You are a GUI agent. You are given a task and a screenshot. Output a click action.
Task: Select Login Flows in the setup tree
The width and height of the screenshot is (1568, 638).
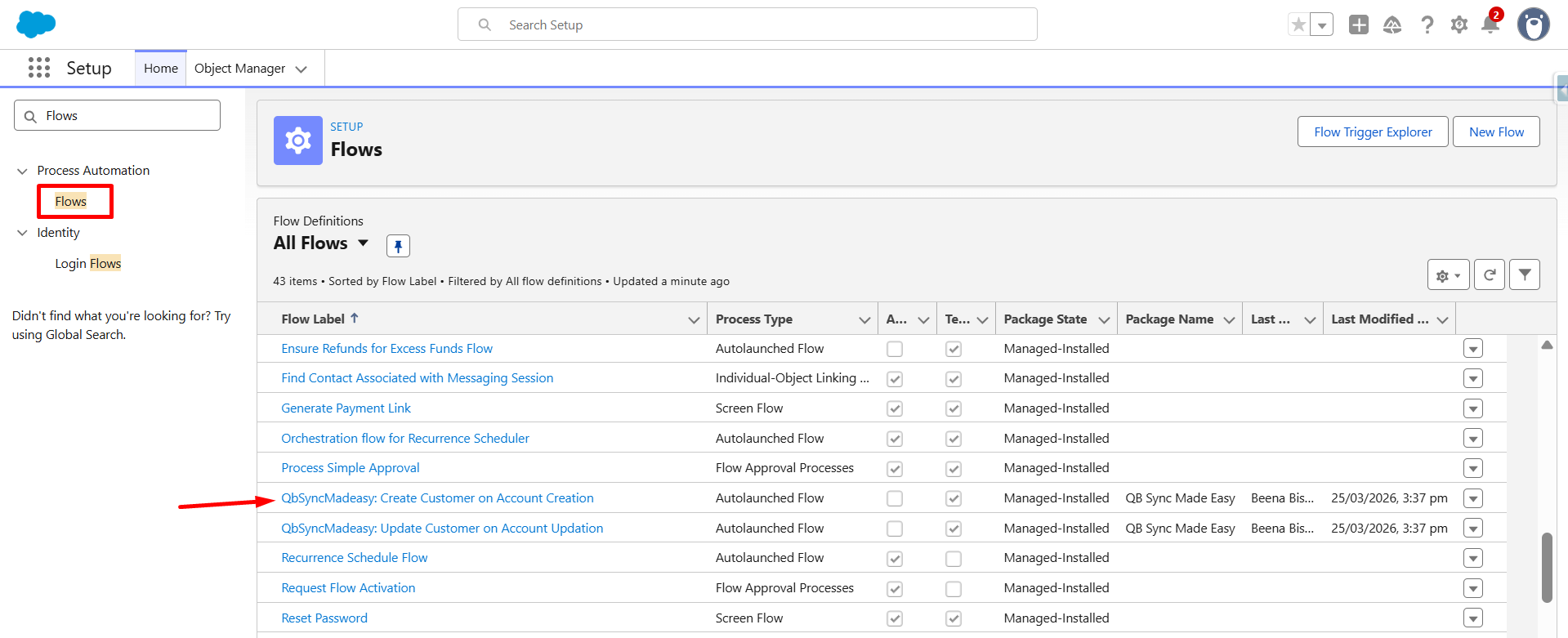point(88,263)
